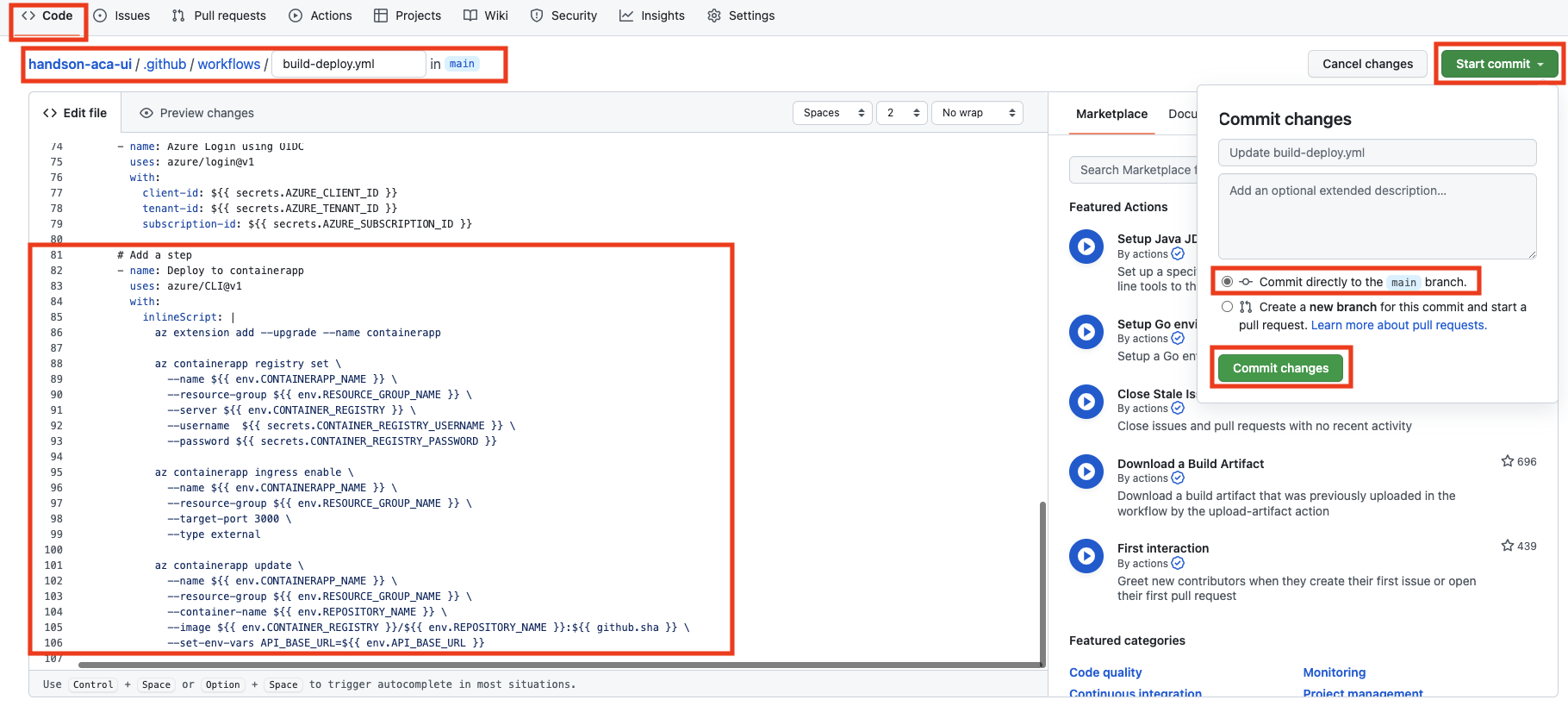Select Commit directly to main branch
Screen dimensions: 1568x706
(1227, 282)
